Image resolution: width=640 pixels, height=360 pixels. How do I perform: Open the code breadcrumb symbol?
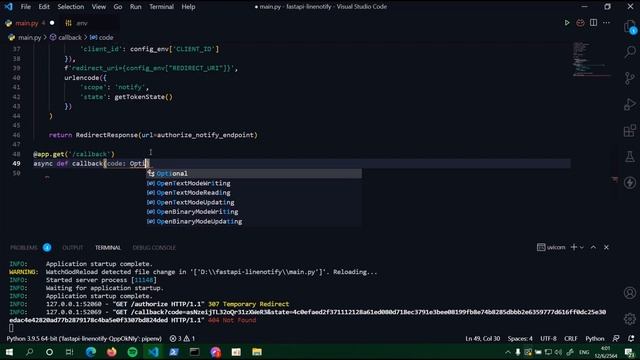[x=102, y=37]
